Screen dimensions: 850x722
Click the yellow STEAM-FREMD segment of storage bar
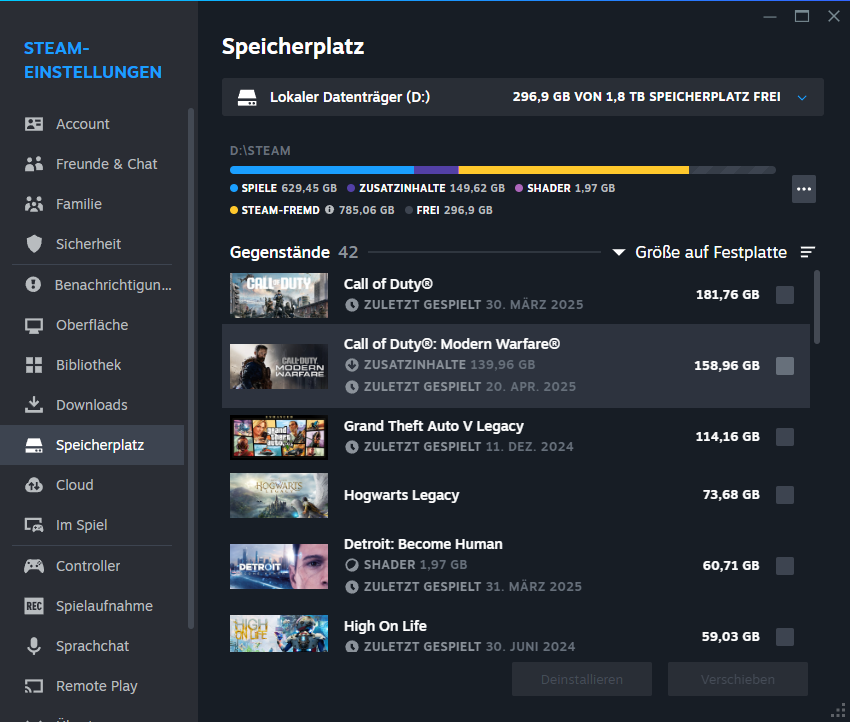[574, 170]
